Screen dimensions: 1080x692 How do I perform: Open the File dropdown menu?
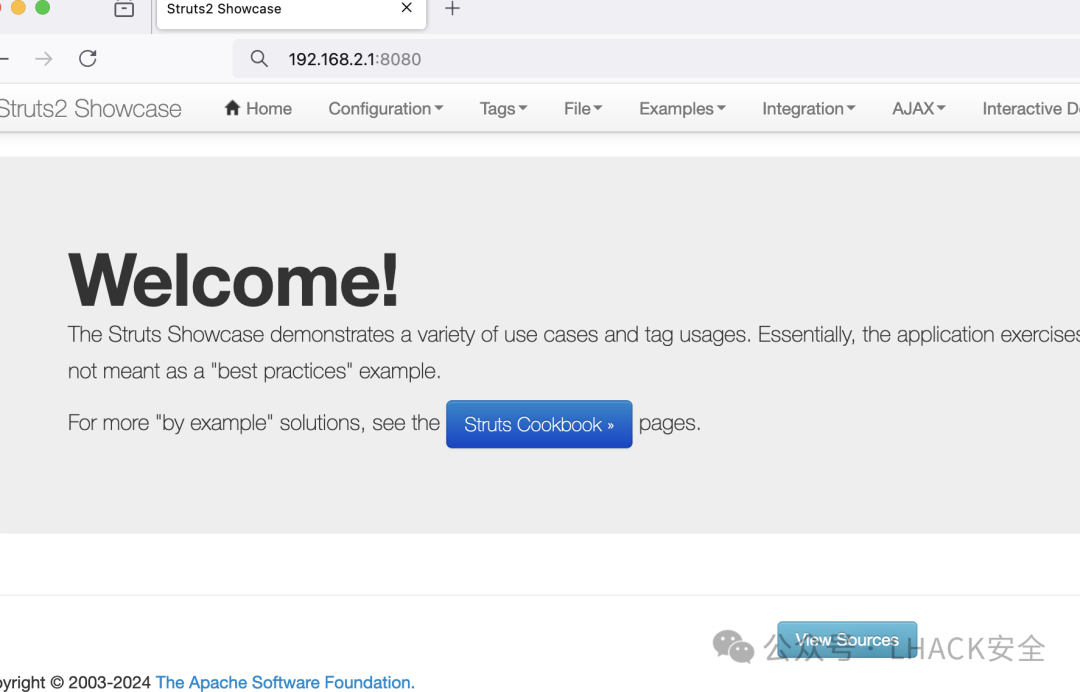(x=583, y=109)
